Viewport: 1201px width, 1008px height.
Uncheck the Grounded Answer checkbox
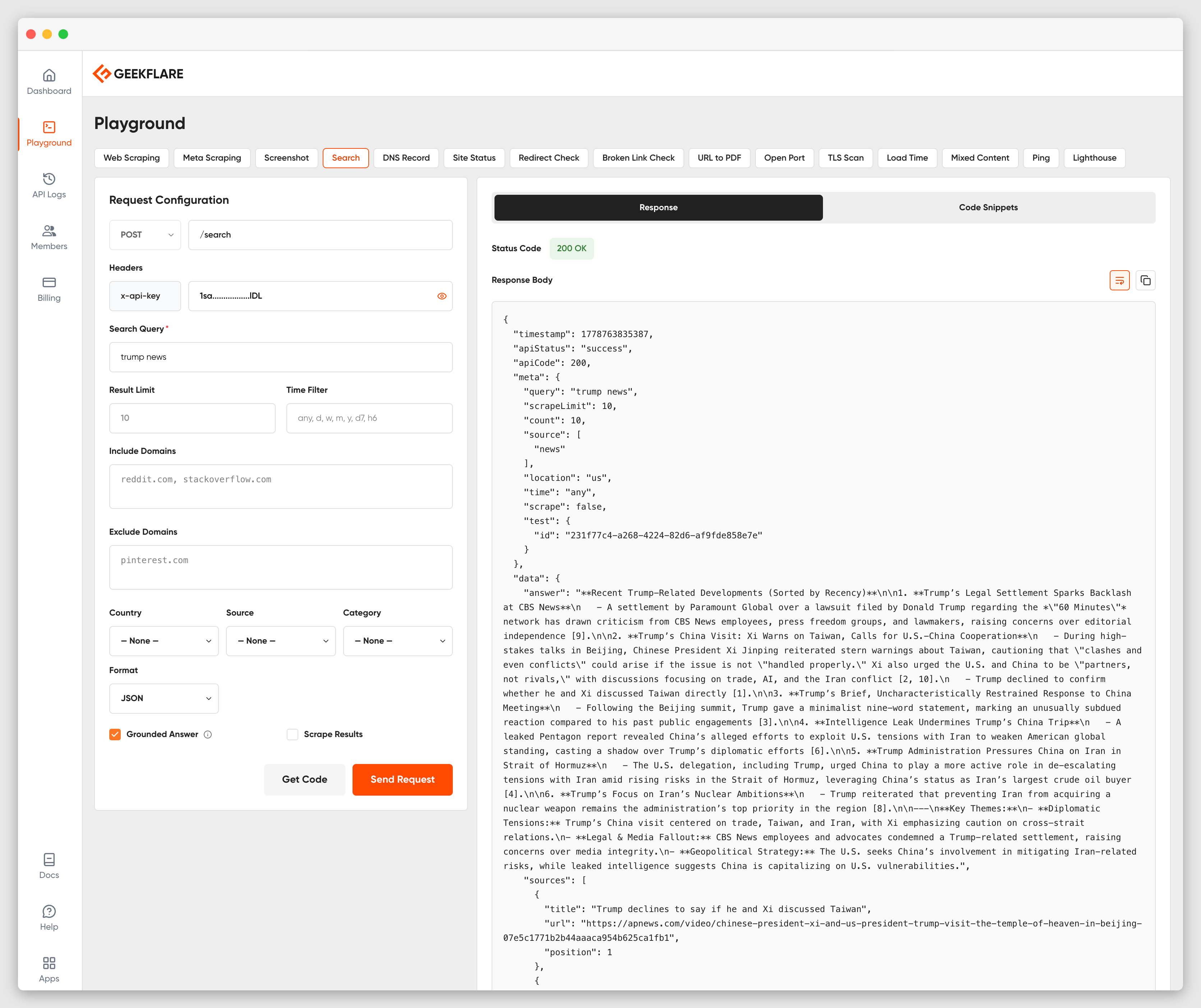pos(115,735)
